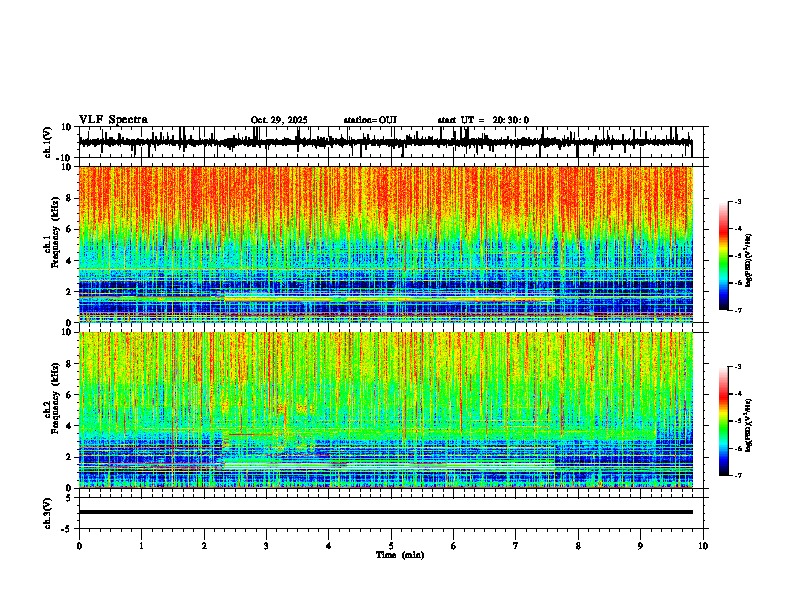Click the ch.1 color scale bar
Screen dimensions: 792x612
coord(724,256)
